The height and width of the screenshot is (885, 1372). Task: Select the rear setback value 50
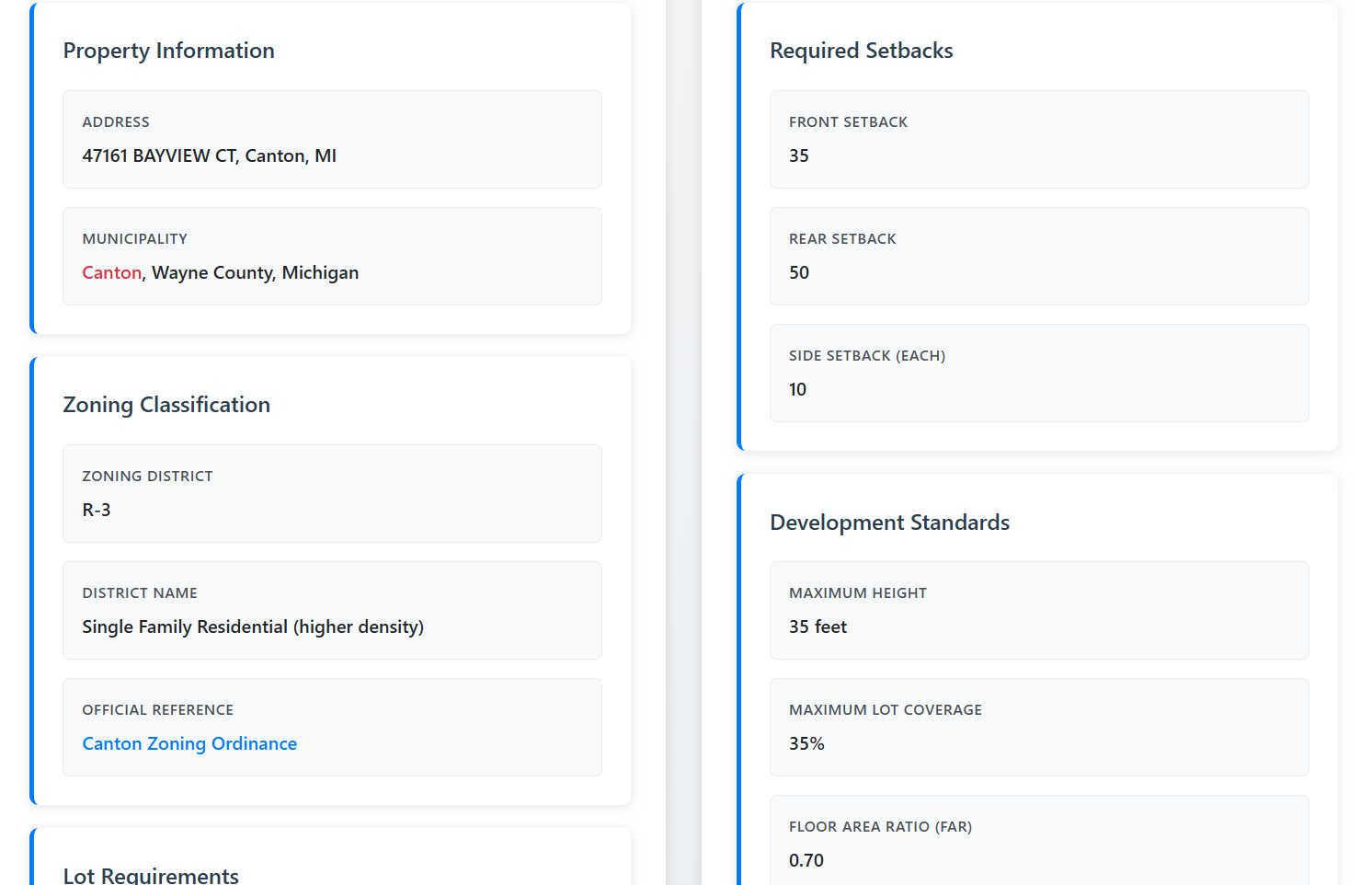(x=799, y=272)
